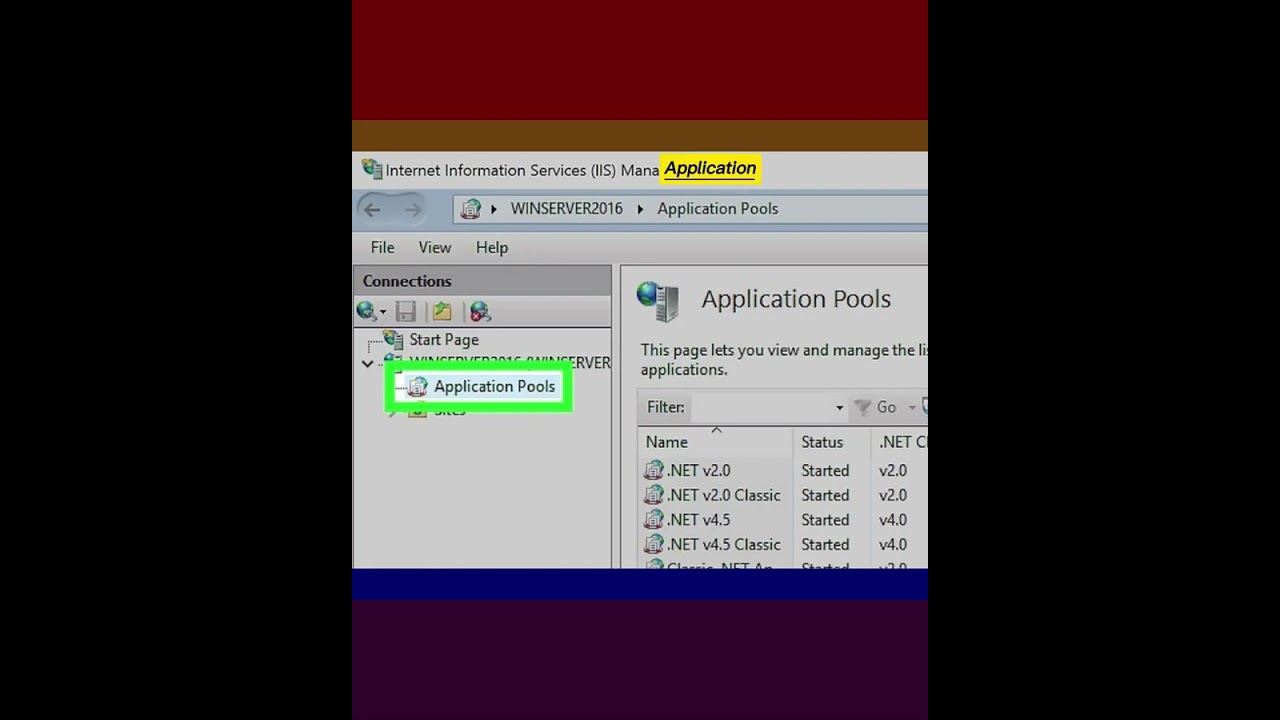Image resolution: width=1280 pixels, height=720 pixels.
Task: Click Started status of .NET v2.0 Classic
Action: coord(825,495)
